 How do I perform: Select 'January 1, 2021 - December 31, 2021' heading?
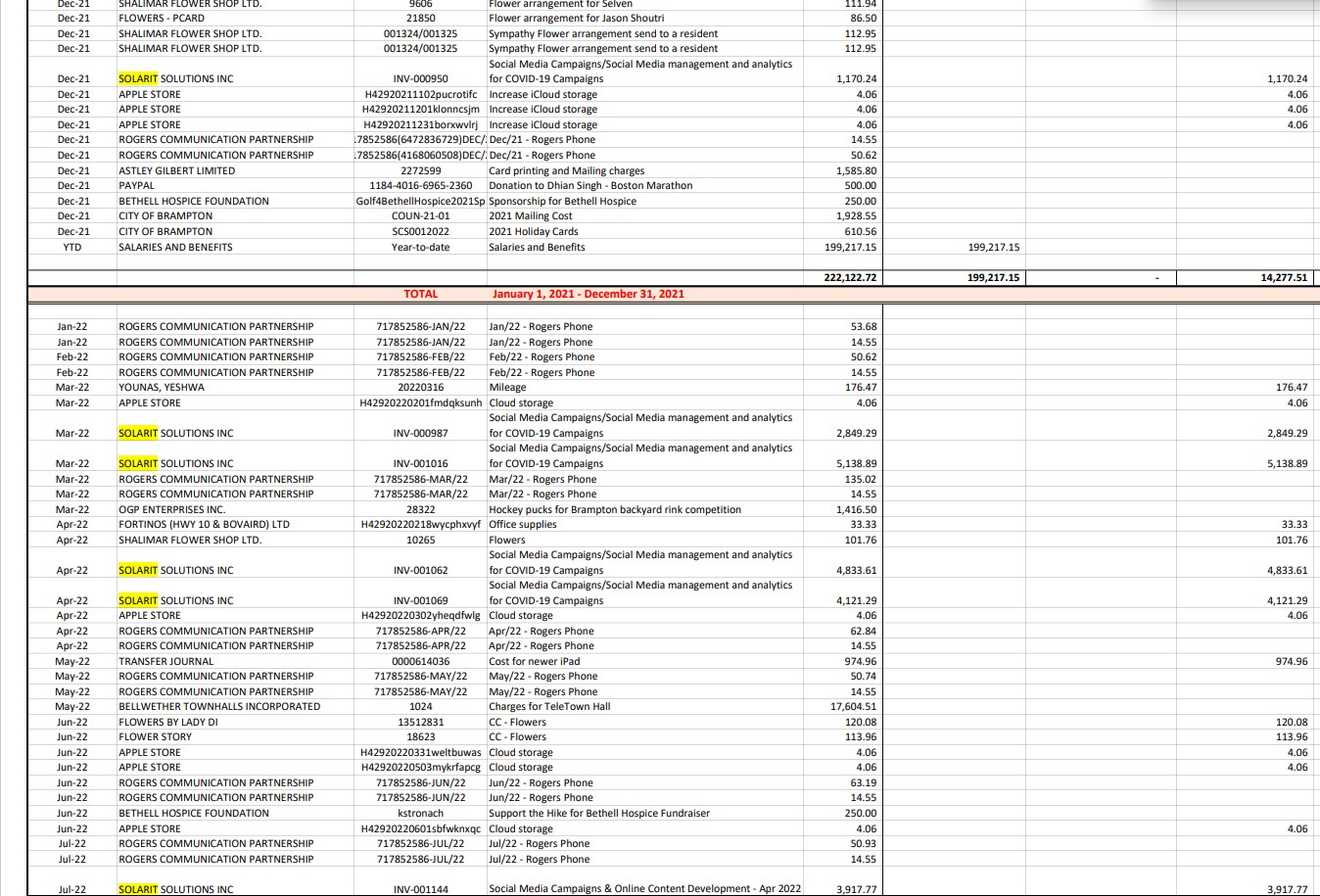click(x=588, y=294)
